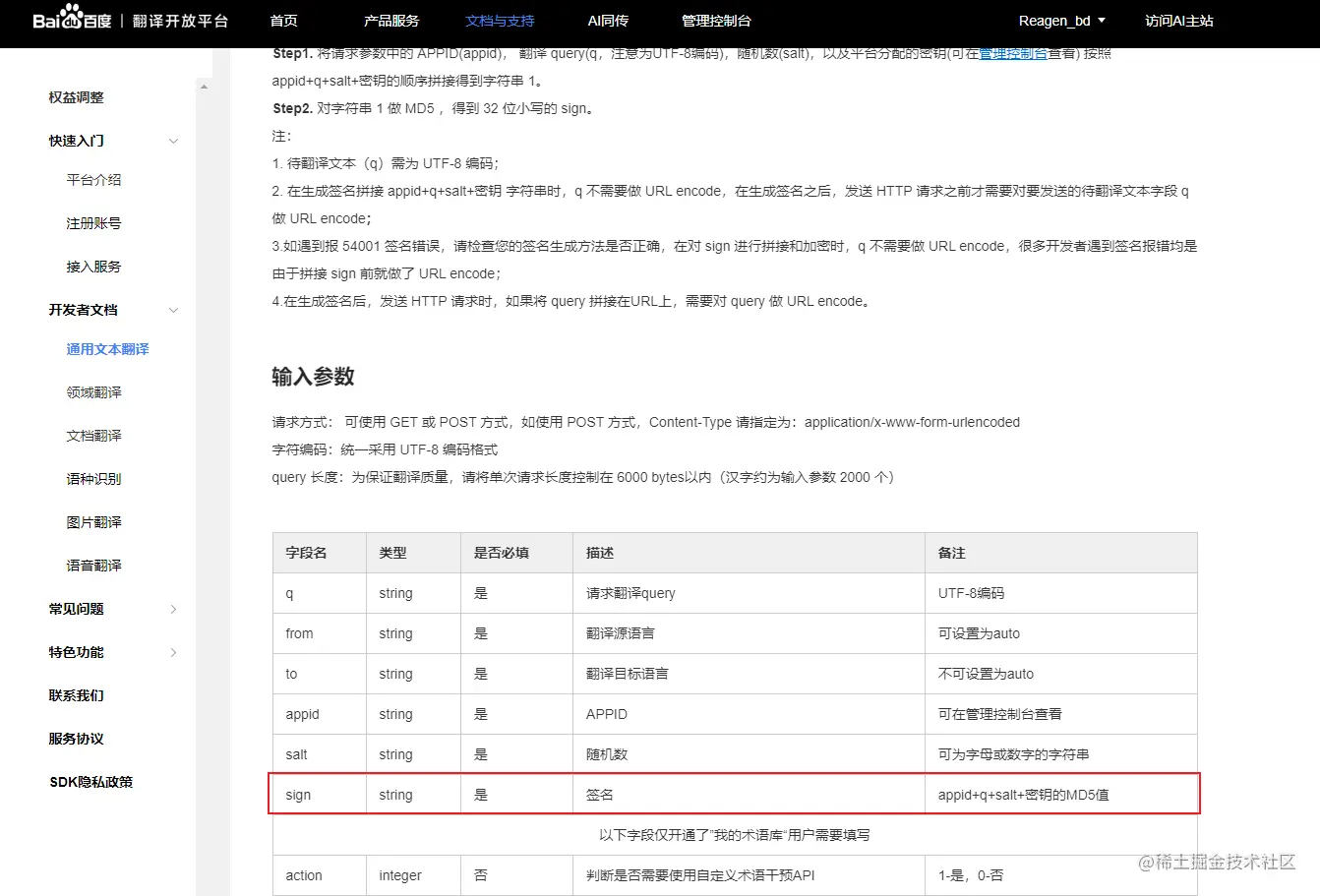Collapse the 开发者文档 section chevron
1320x896 pixels.
pos(173,310)
